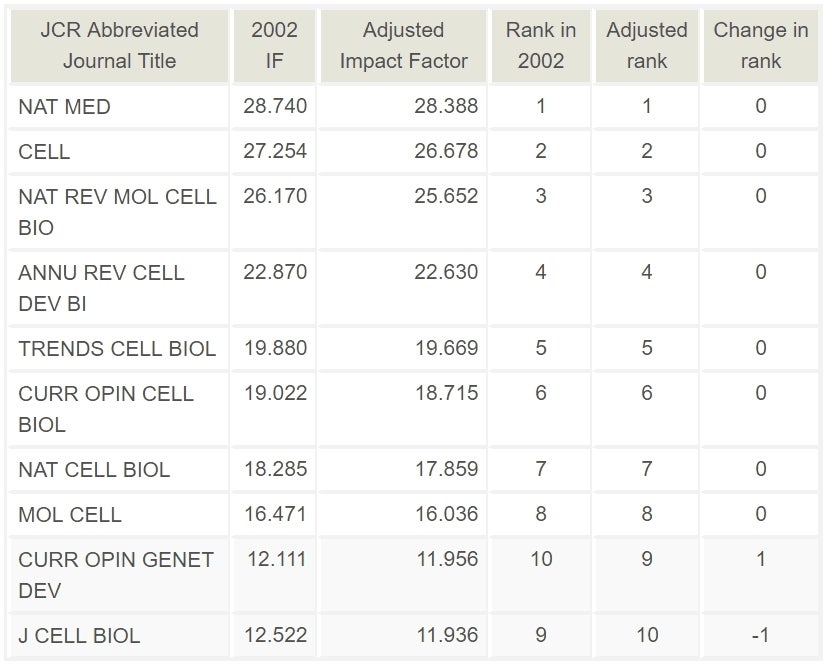Select the J CELL BIOL journal cell

point(119,635)
